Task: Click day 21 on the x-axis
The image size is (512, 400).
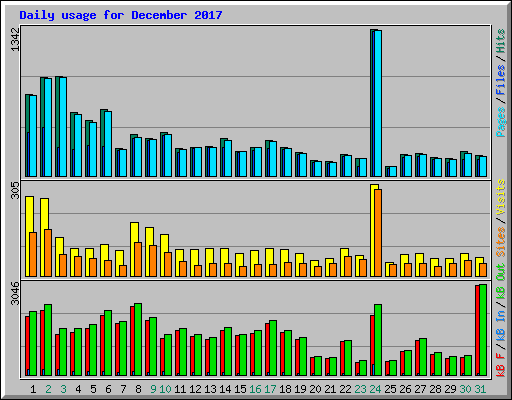Action: 330,389
